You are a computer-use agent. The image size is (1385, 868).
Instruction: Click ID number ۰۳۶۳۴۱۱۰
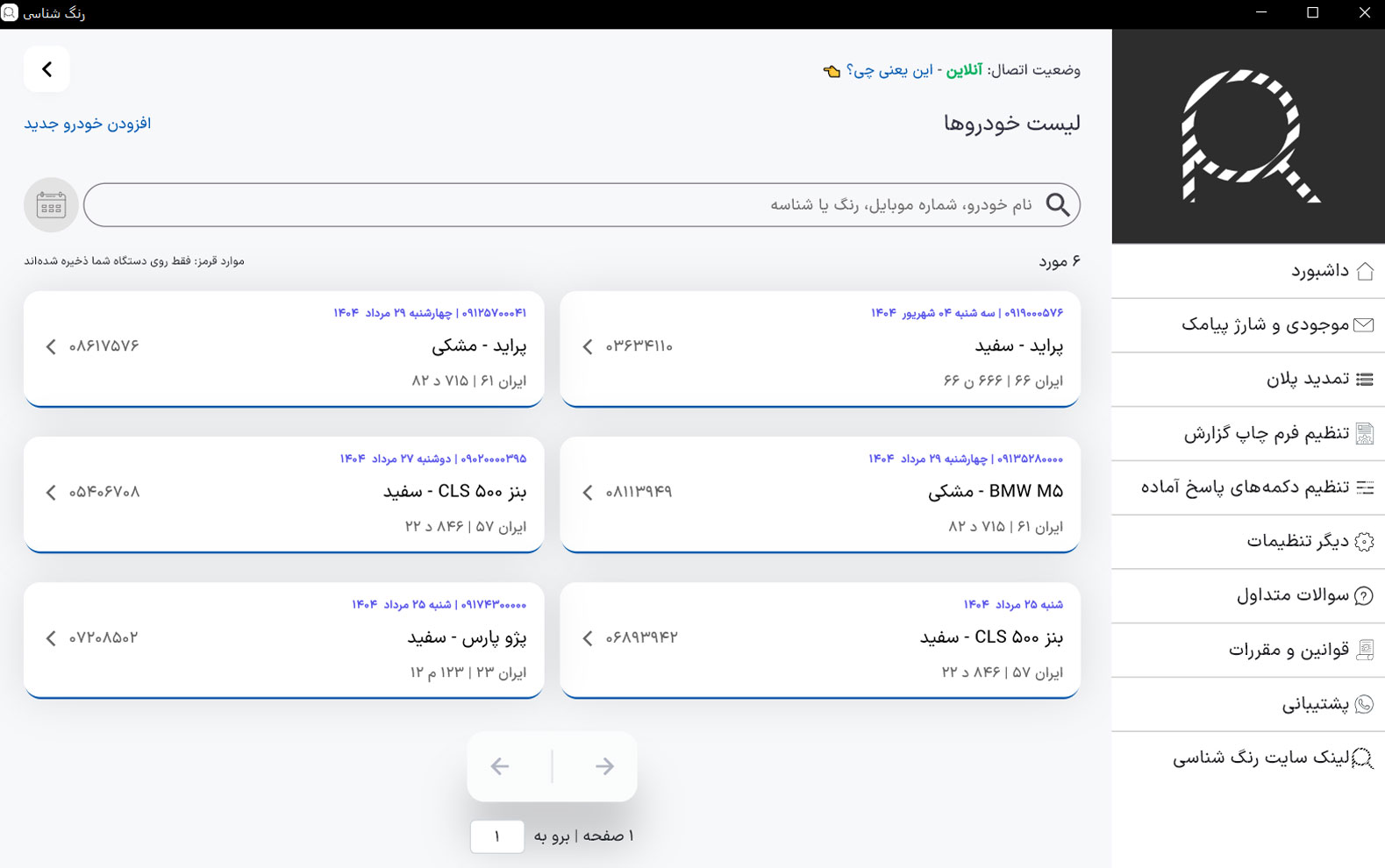[x=639, y=346]
